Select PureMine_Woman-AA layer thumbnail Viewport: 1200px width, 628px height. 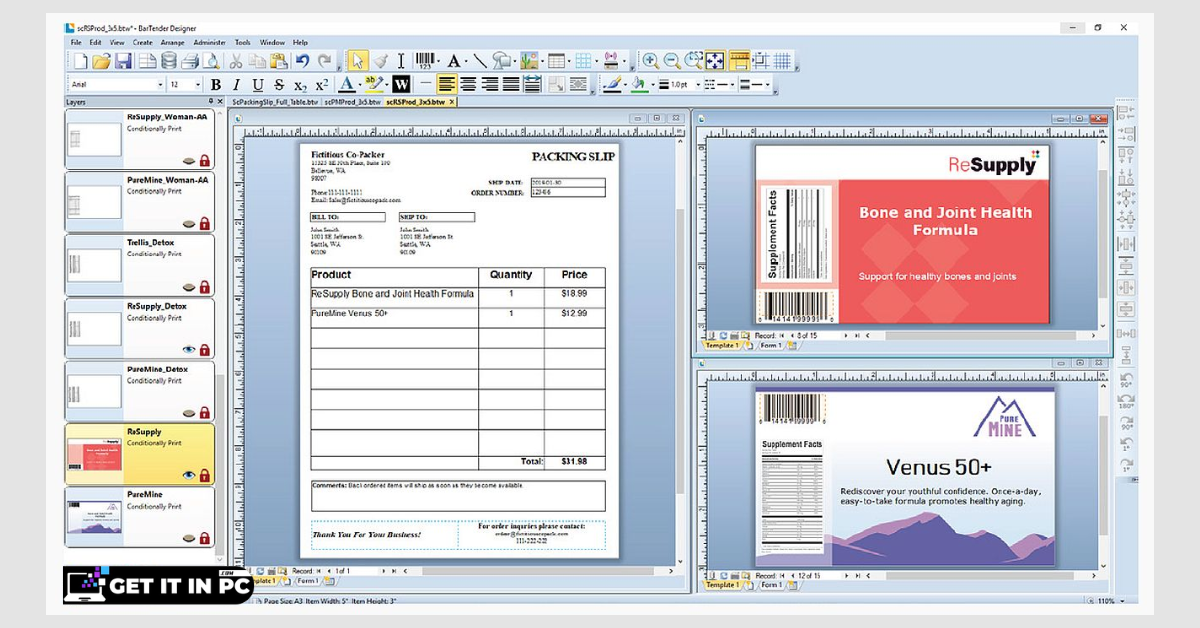(x=94, y=204)
